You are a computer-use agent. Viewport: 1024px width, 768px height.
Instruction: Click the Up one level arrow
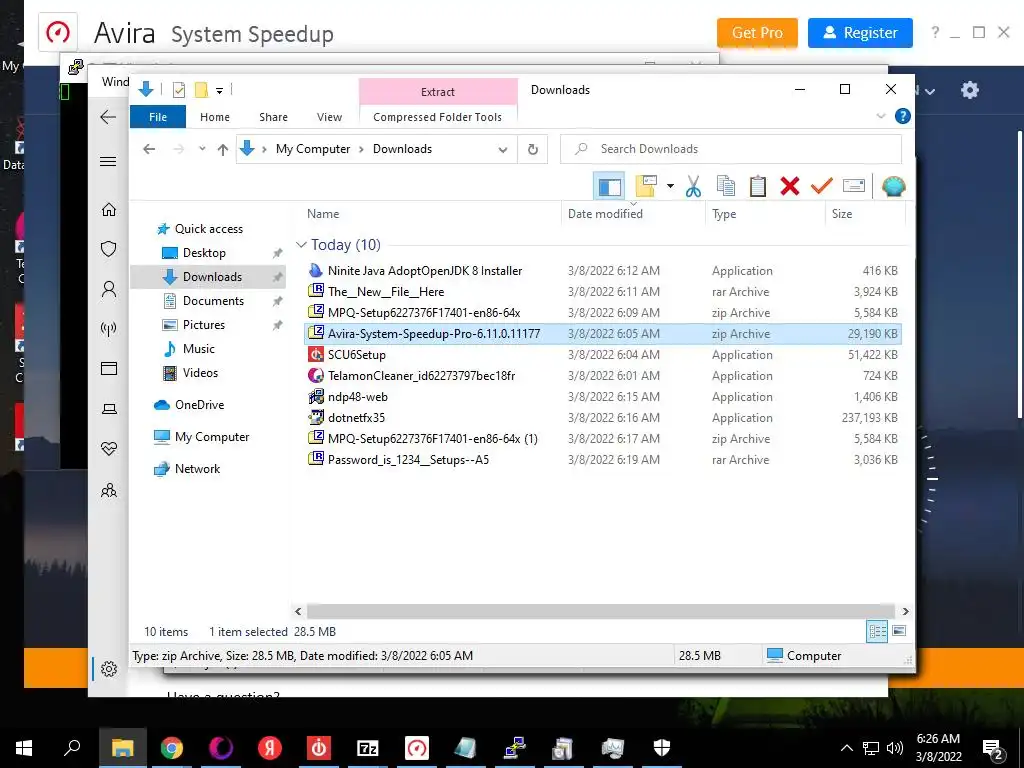pos(223,150)
